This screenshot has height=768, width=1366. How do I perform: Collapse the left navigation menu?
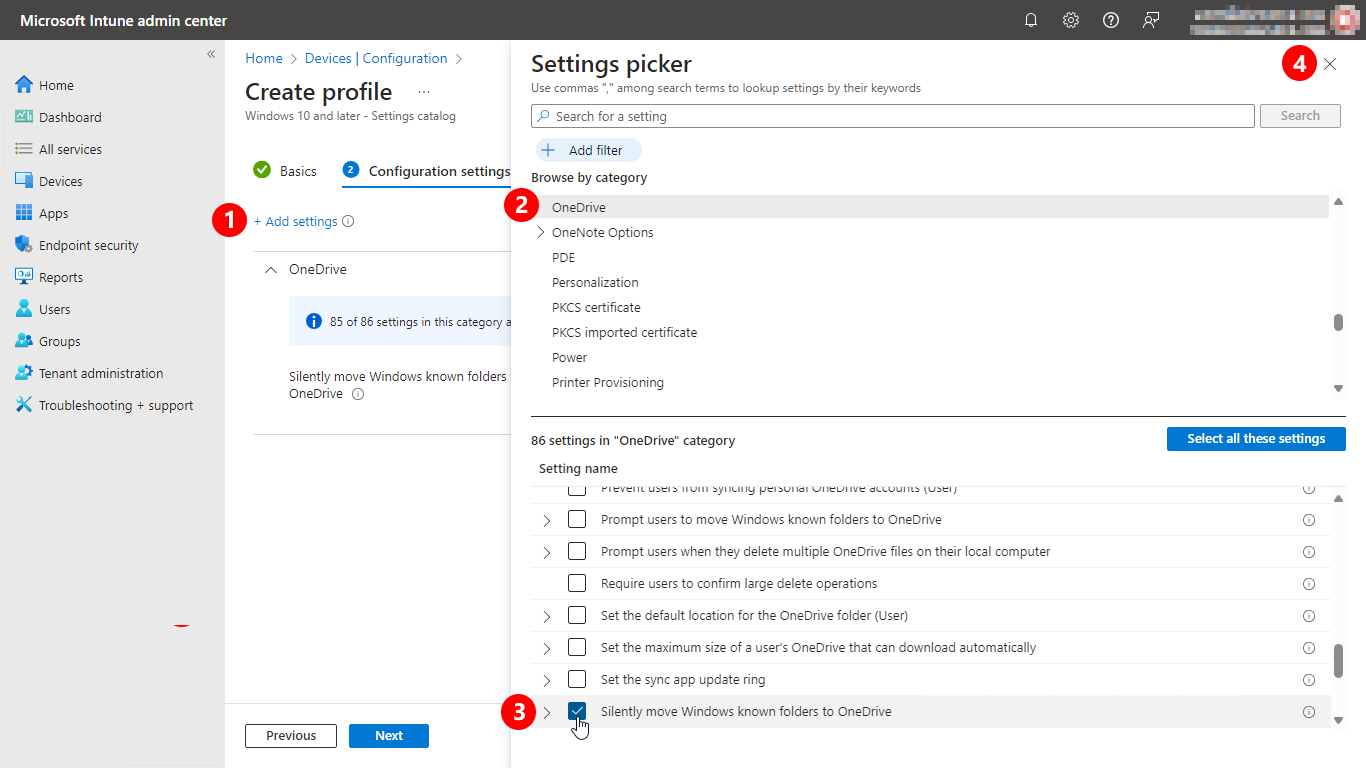tap(211, 54)
